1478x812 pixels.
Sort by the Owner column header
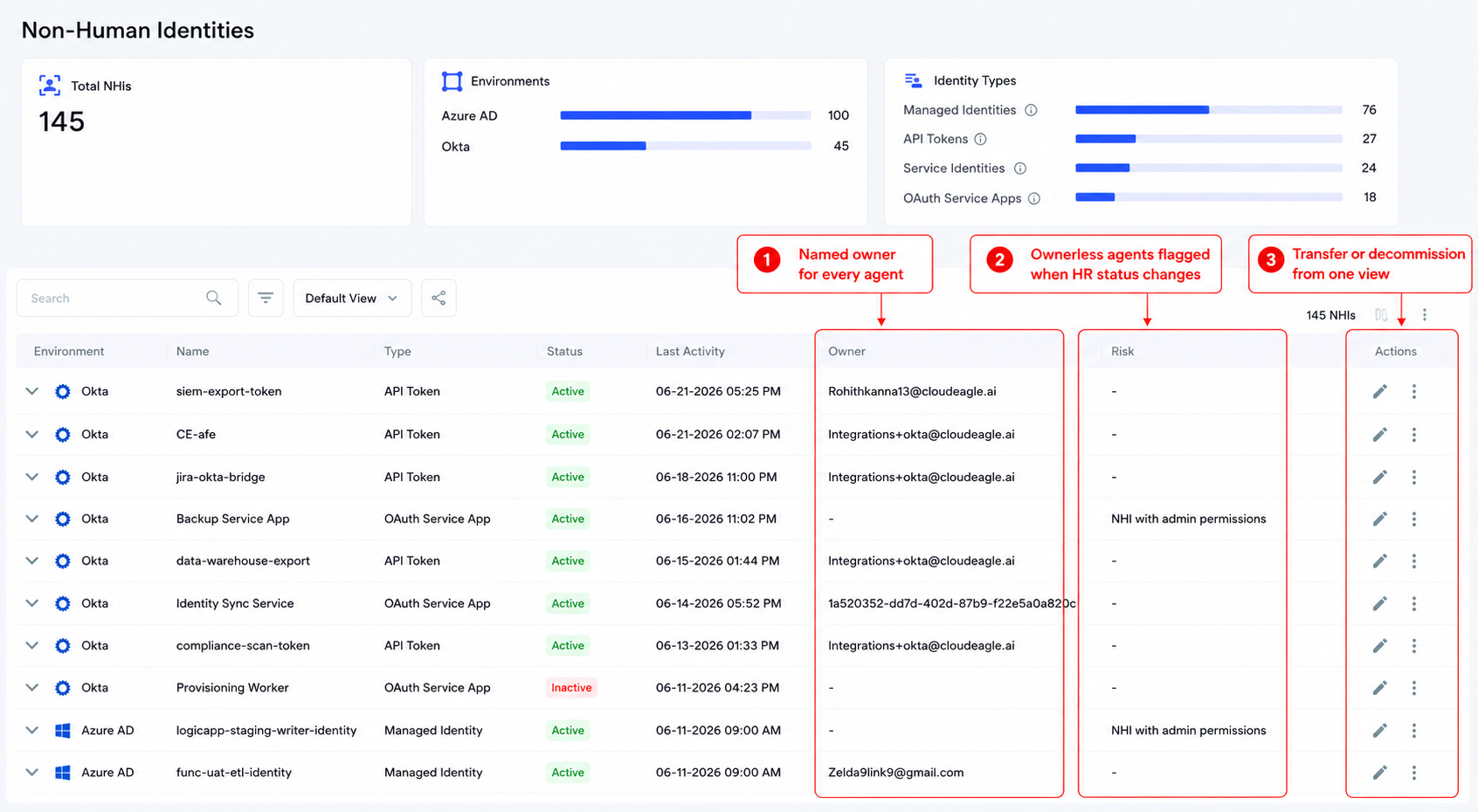846,351
